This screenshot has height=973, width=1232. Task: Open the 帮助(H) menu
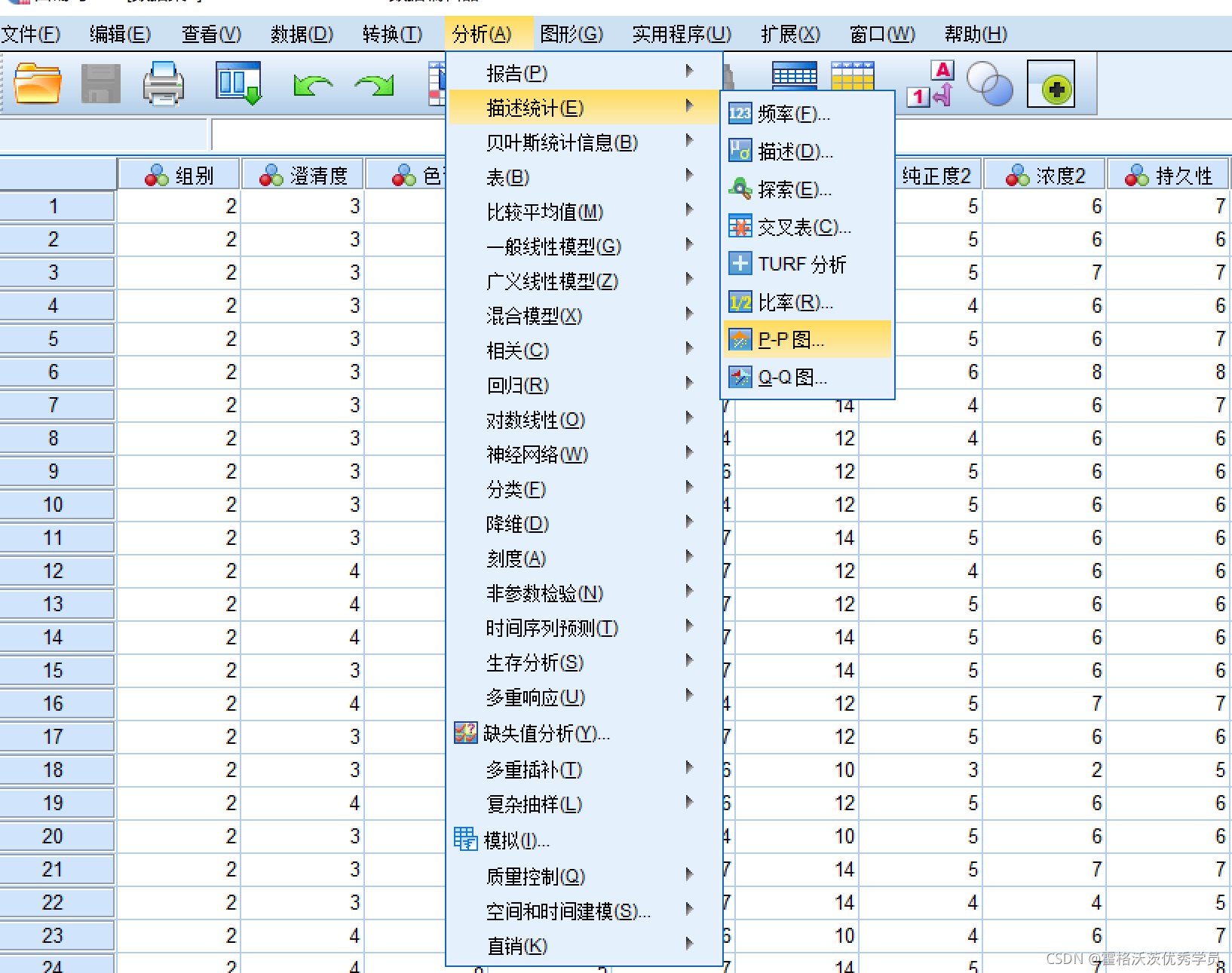976,35
